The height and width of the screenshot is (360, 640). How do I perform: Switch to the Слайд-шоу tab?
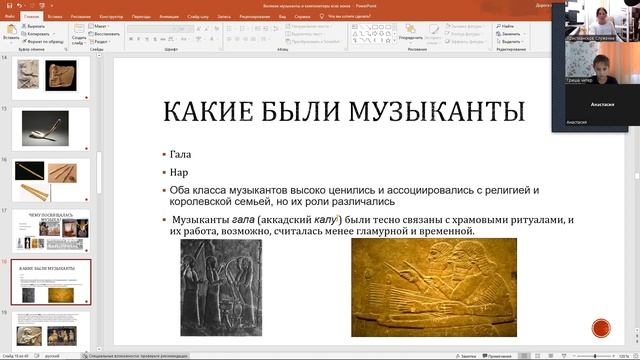[x=198, y=17]
